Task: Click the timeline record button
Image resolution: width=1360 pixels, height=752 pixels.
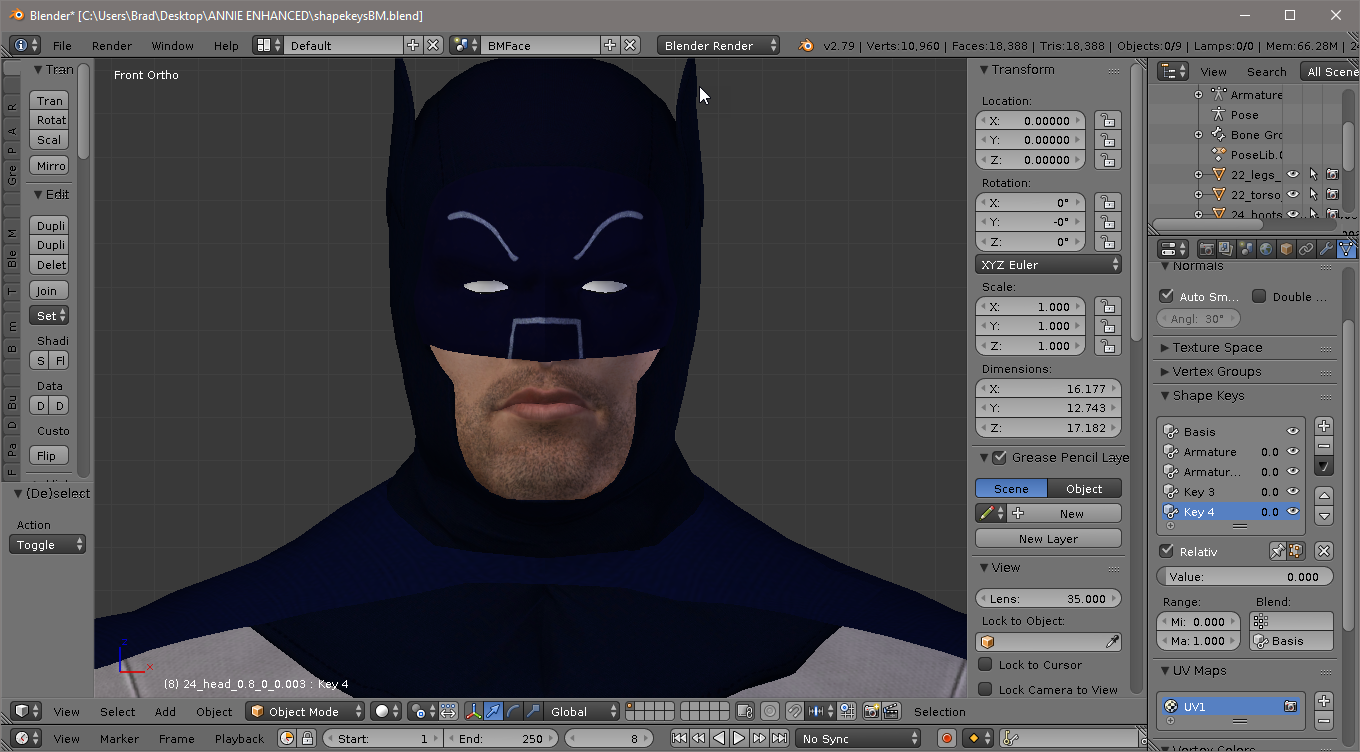Action: point(946,739)
